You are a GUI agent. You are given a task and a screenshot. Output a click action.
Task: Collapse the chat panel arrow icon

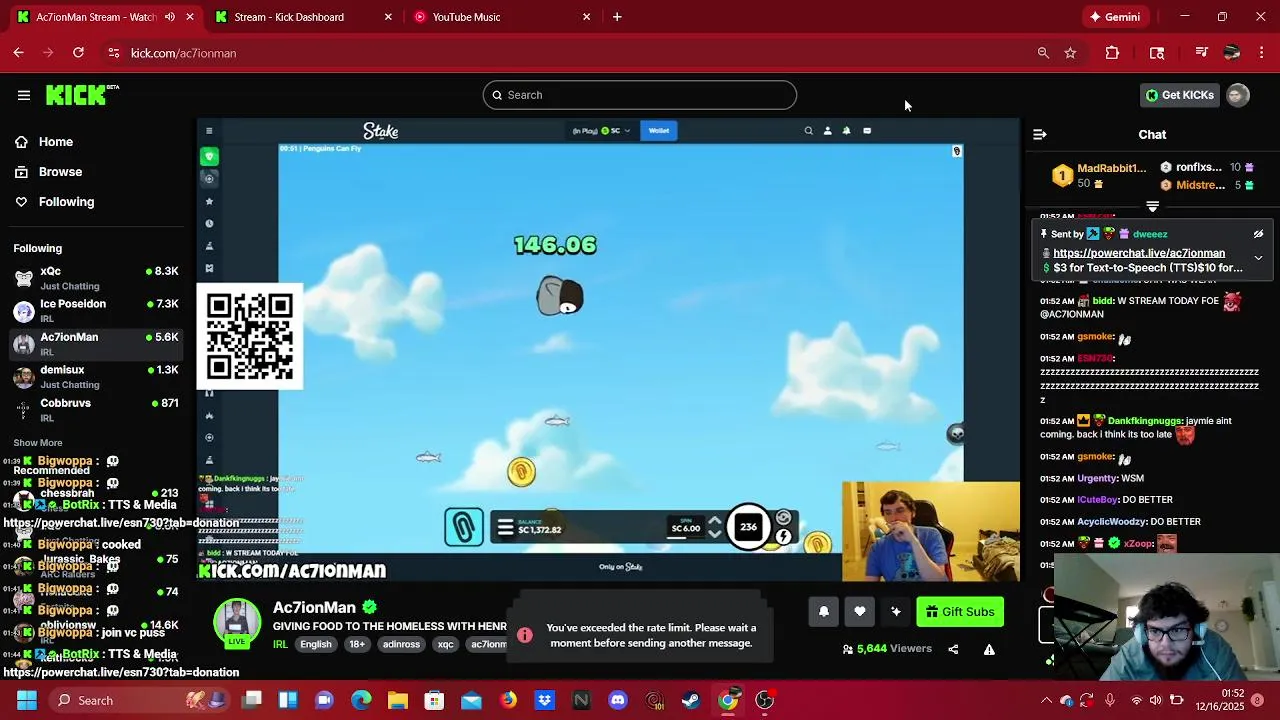pyautogui.click(x=1040, y=134)
